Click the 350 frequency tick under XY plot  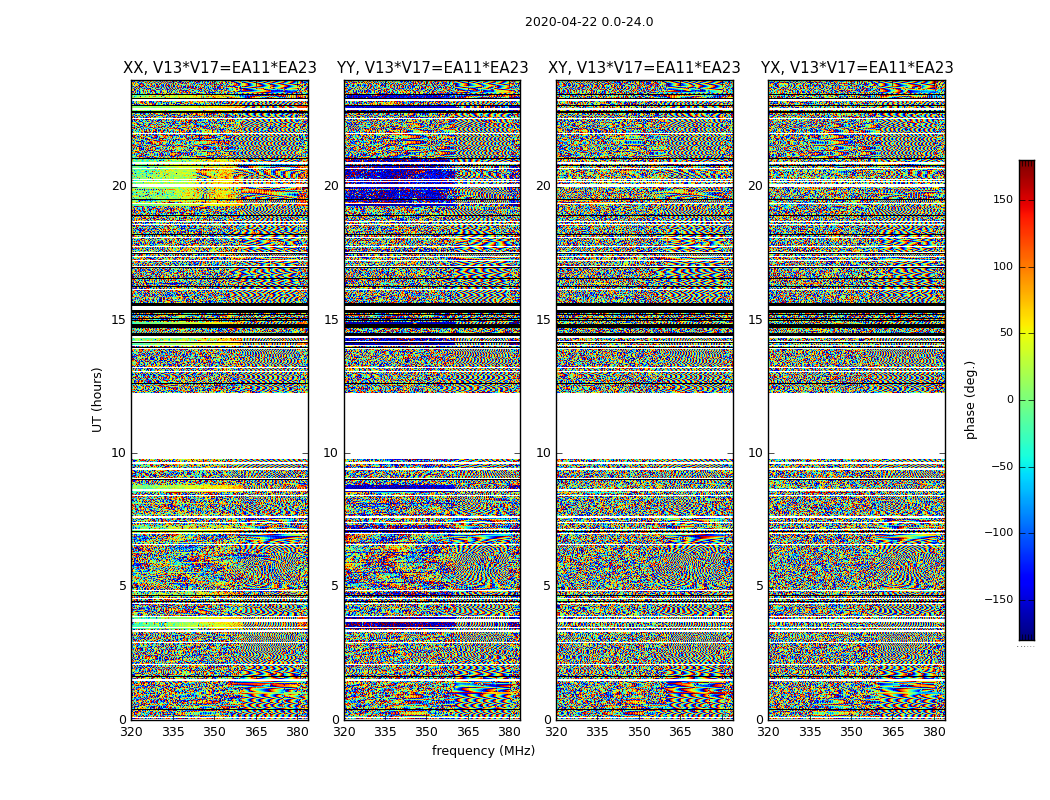tap(639, 732)
